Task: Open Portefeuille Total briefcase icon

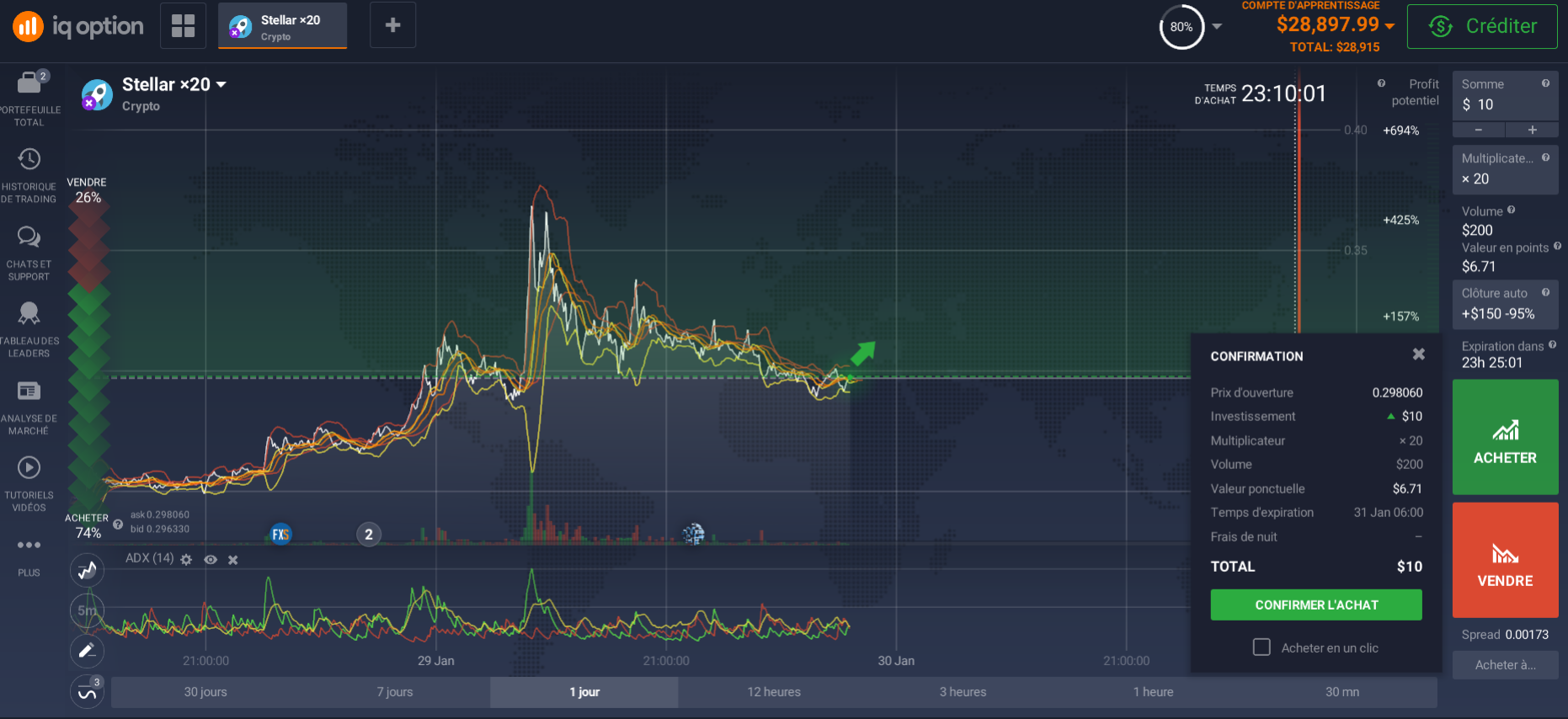Action: click(x=29, y=83)
